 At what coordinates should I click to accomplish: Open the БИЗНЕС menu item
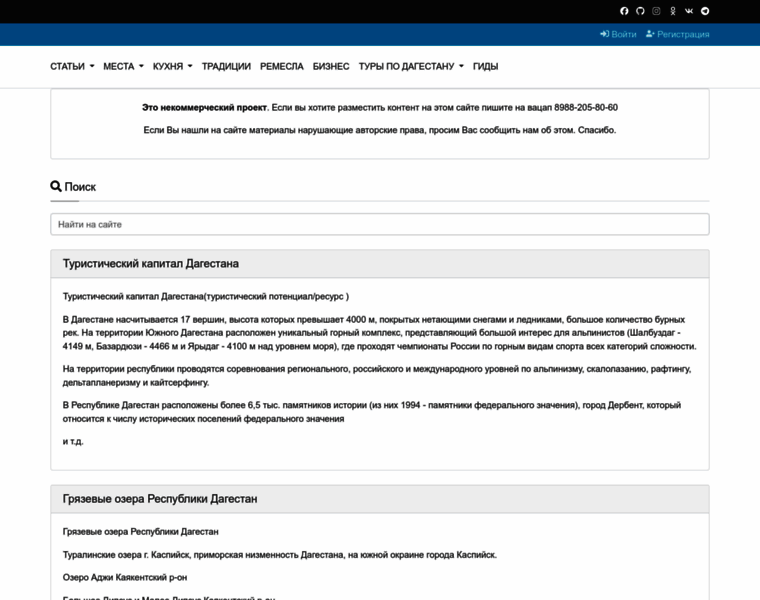pos(331,66)
